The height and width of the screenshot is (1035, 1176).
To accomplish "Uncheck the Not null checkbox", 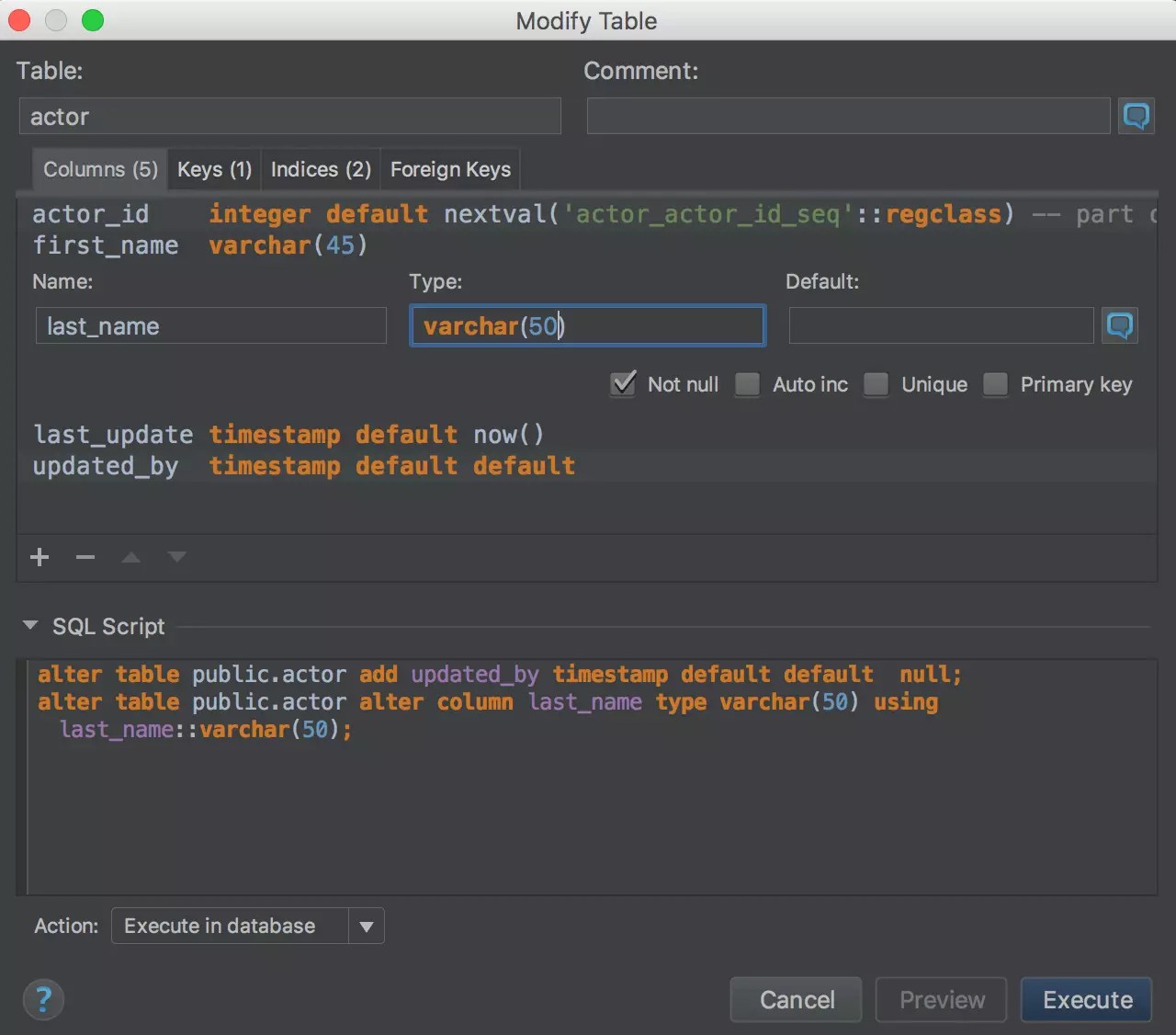I will tap(623, 384).
